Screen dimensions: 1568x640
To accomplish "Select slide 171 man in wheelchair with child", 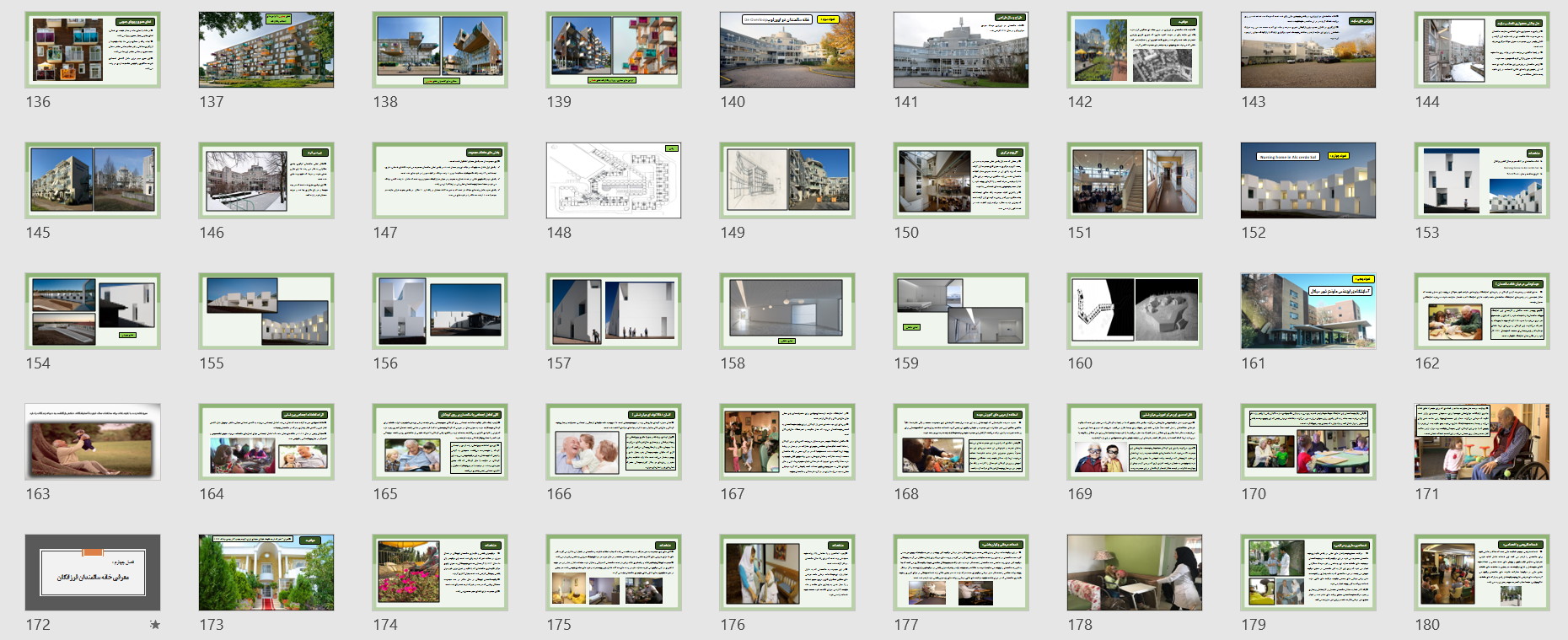I will tap(1482, 442).
